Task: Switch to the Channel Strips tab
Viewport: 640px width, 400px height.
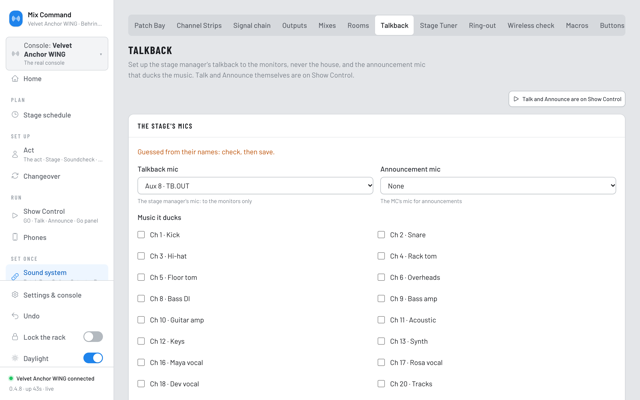Action: [x=199, y=25]
